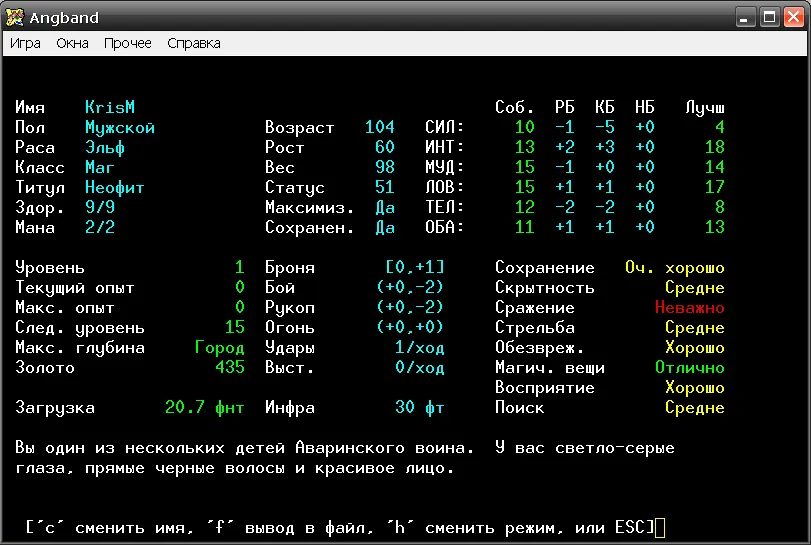Click the character name KrisM
The image size is (811, 545).
[x=110, y=107]
